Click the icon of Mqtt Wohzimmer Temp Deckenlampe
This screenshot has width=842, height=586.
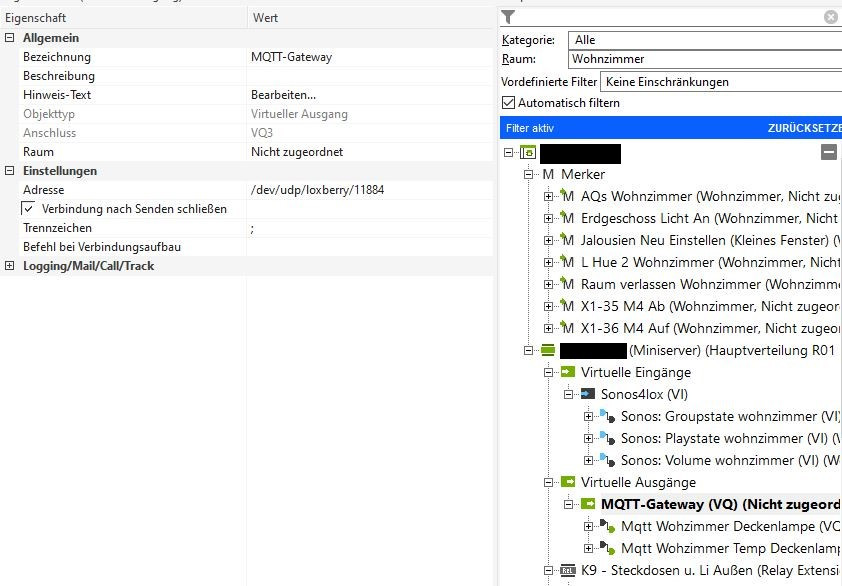click(607, 548)
